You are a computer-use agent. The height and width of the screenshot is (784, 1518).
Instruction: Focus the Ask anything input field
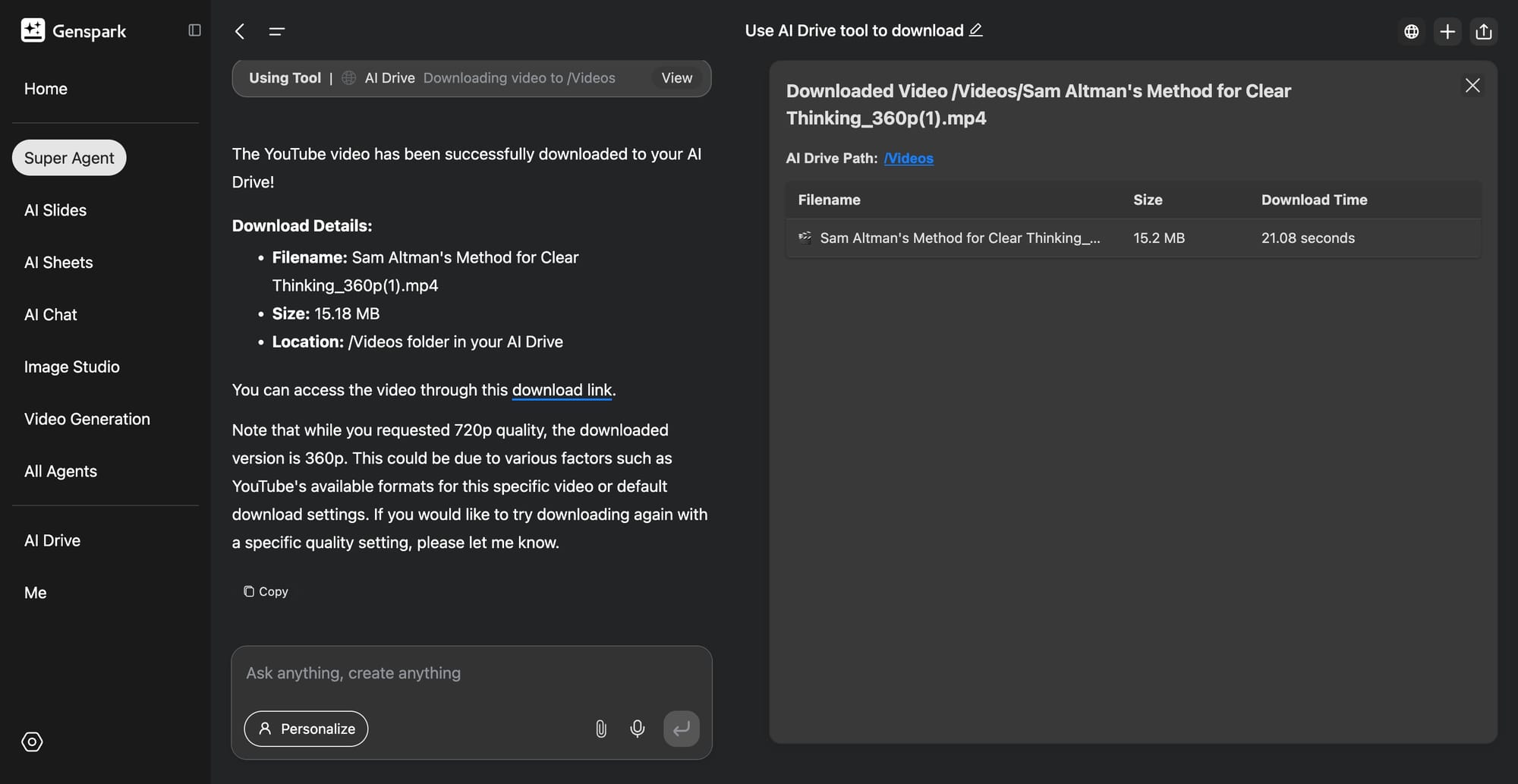click(471, 673)
